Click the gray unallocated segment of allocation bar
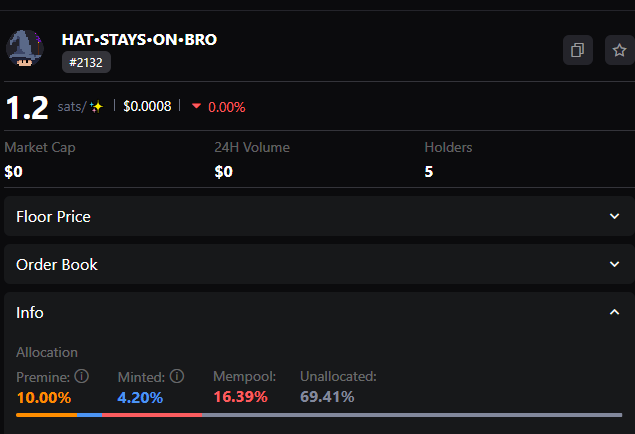 (x=412, y=415)
